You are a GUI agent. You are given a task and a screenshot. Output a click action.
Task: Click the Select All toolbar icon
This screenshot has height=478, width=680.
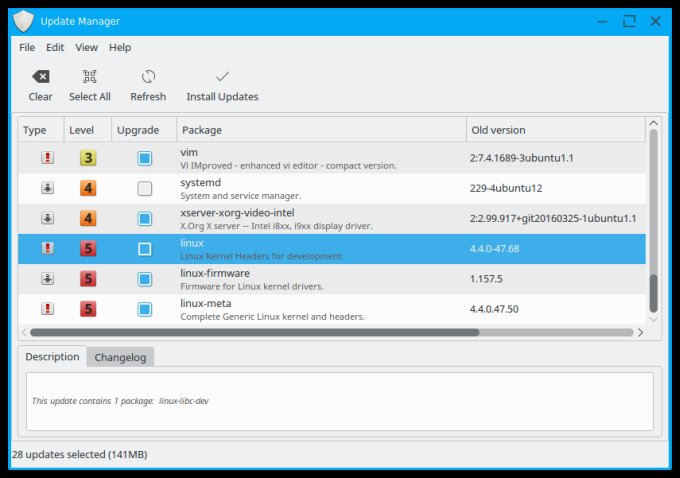[89, 77]
